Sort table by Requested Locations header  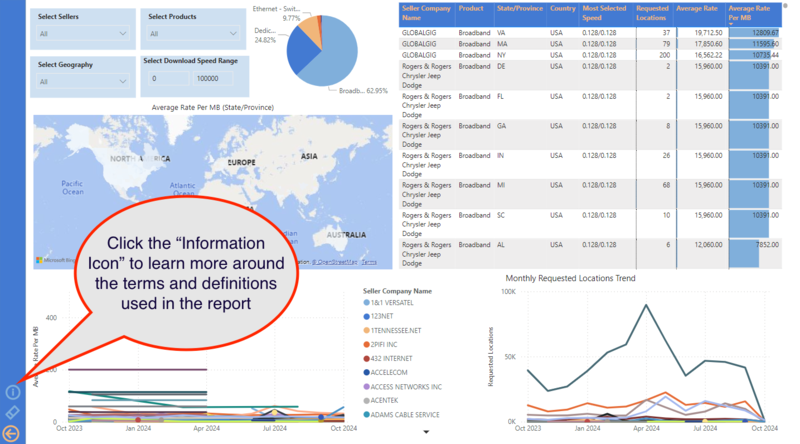(x=650, y=13)
